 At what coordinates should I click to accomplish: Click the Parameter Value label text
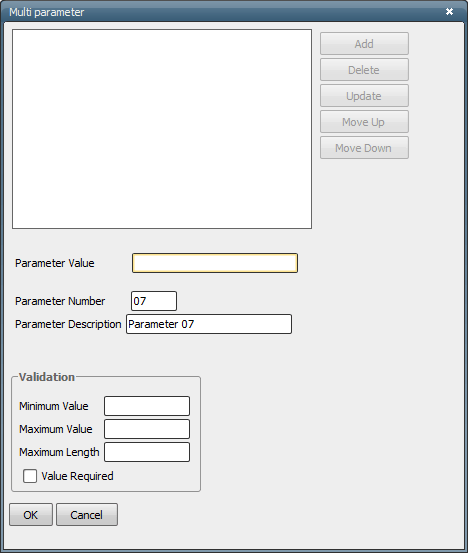pyautogui.click(x=55, y=263)
